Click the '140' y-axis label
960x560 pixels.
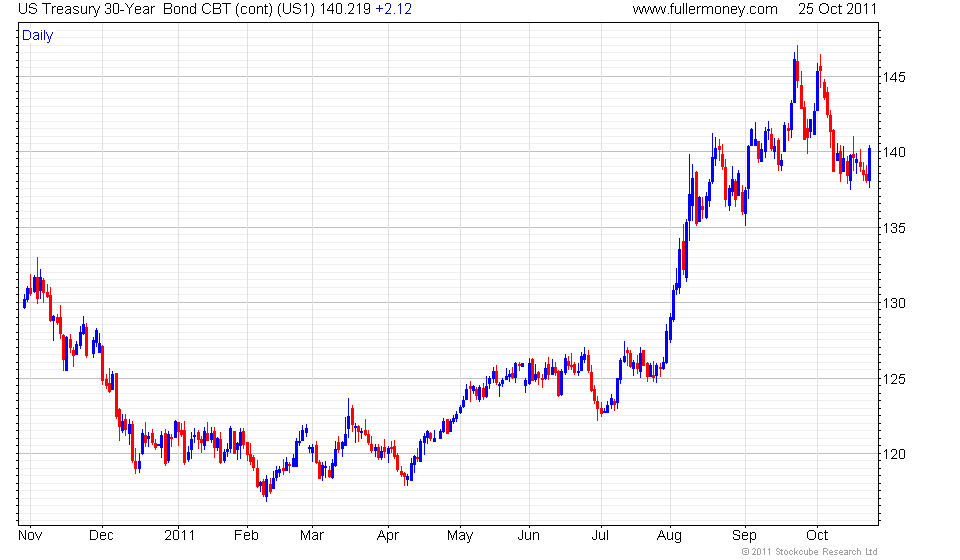pos(894,152)
